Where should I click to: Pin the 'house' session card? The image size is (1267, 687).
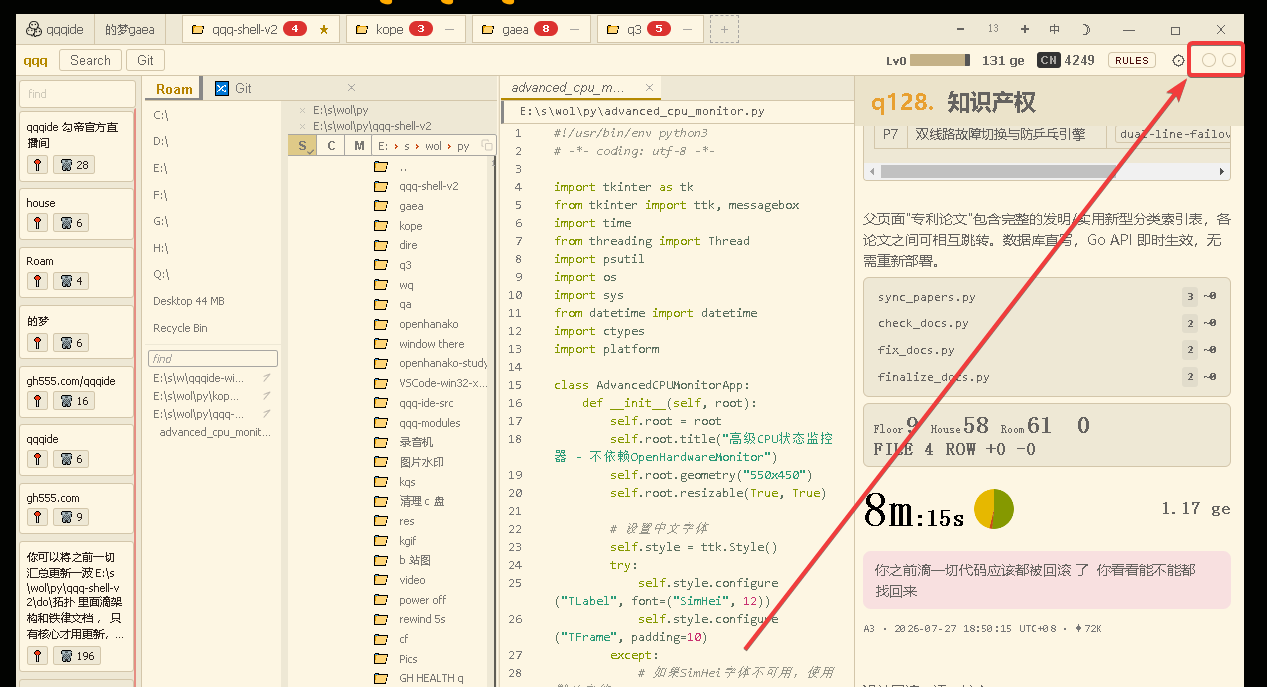[x=37, y=223]
